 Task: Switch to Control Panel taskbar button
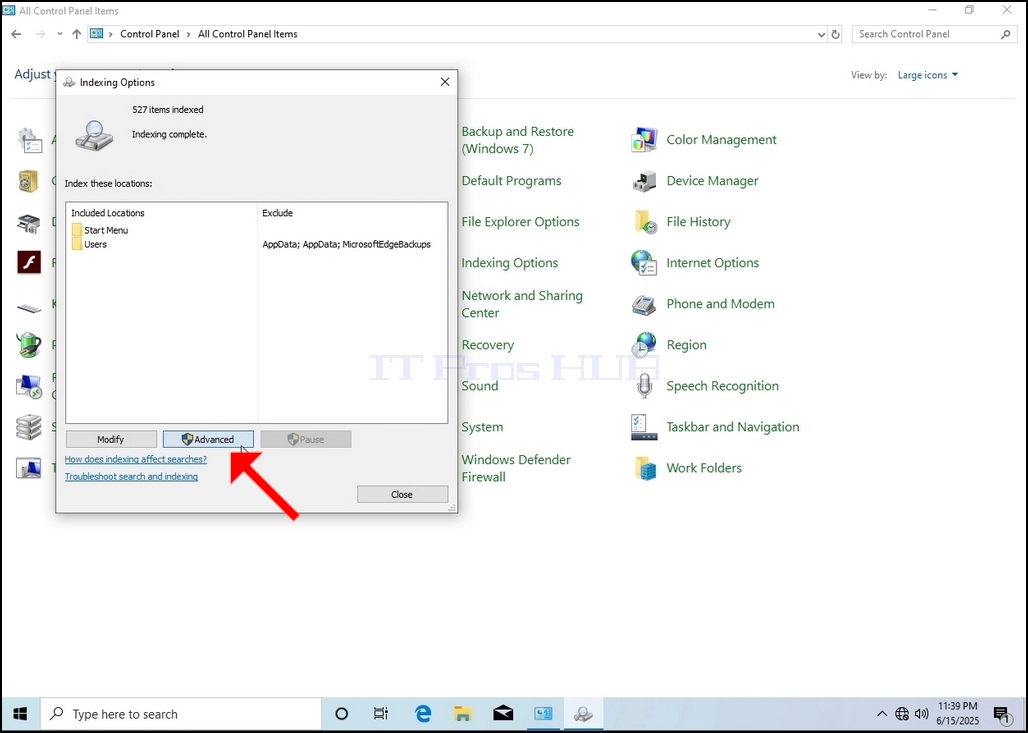pyautogui.click(x=543, y=714)
